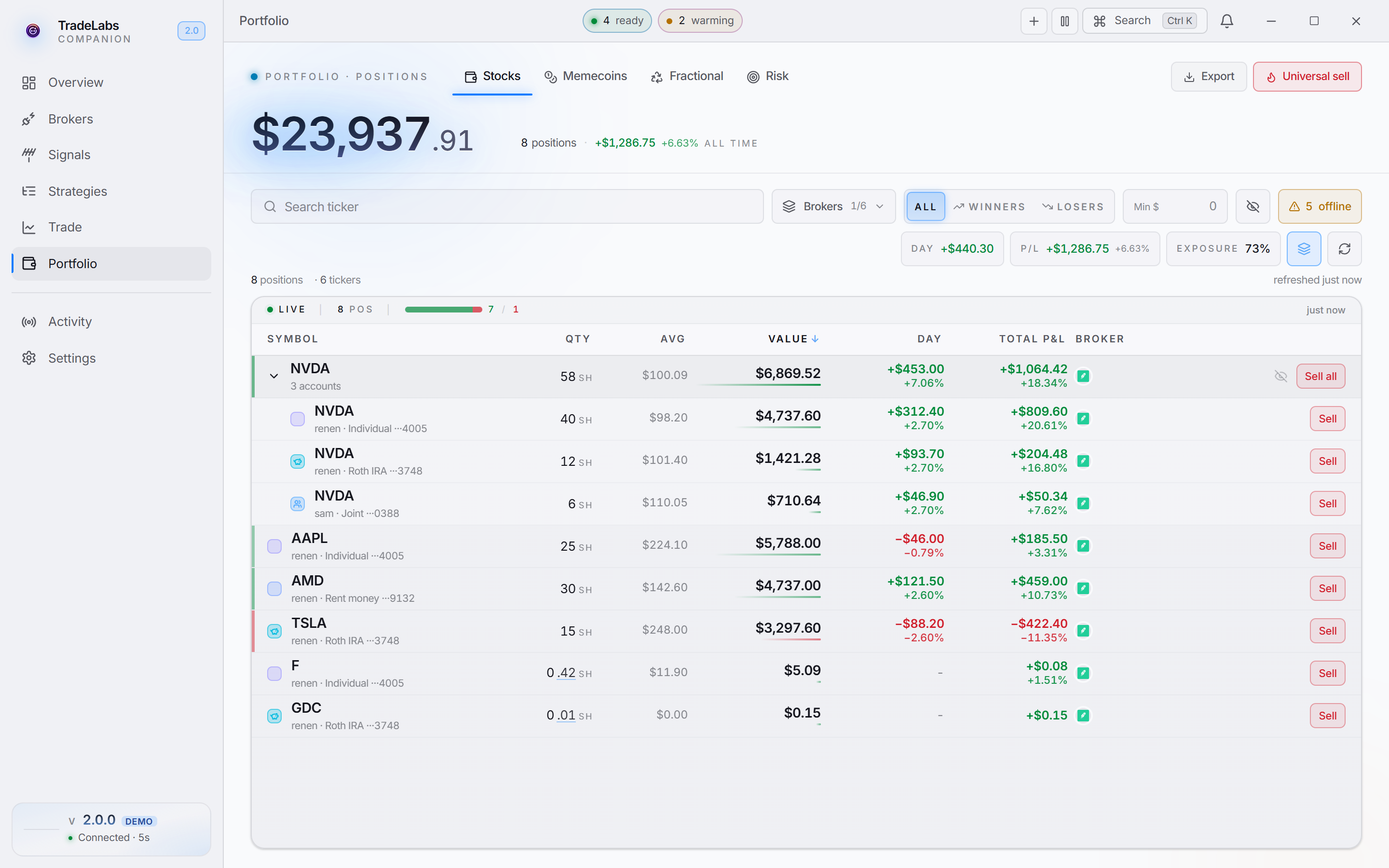
Task: Click broker badge on NVDA 4005 sub-row
Action: tap(1083, 419)
